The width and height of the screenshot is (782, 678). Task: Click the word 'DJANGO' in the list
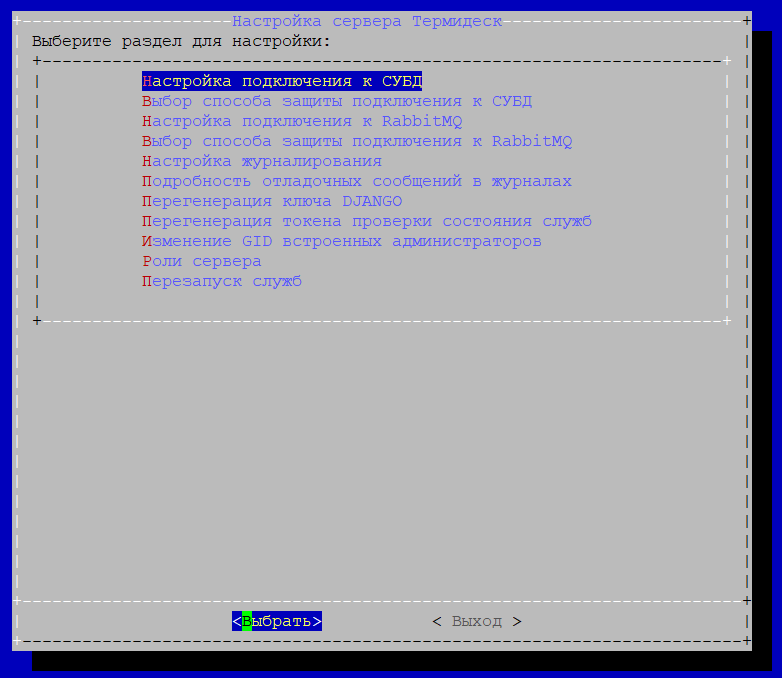pos(372,201)
